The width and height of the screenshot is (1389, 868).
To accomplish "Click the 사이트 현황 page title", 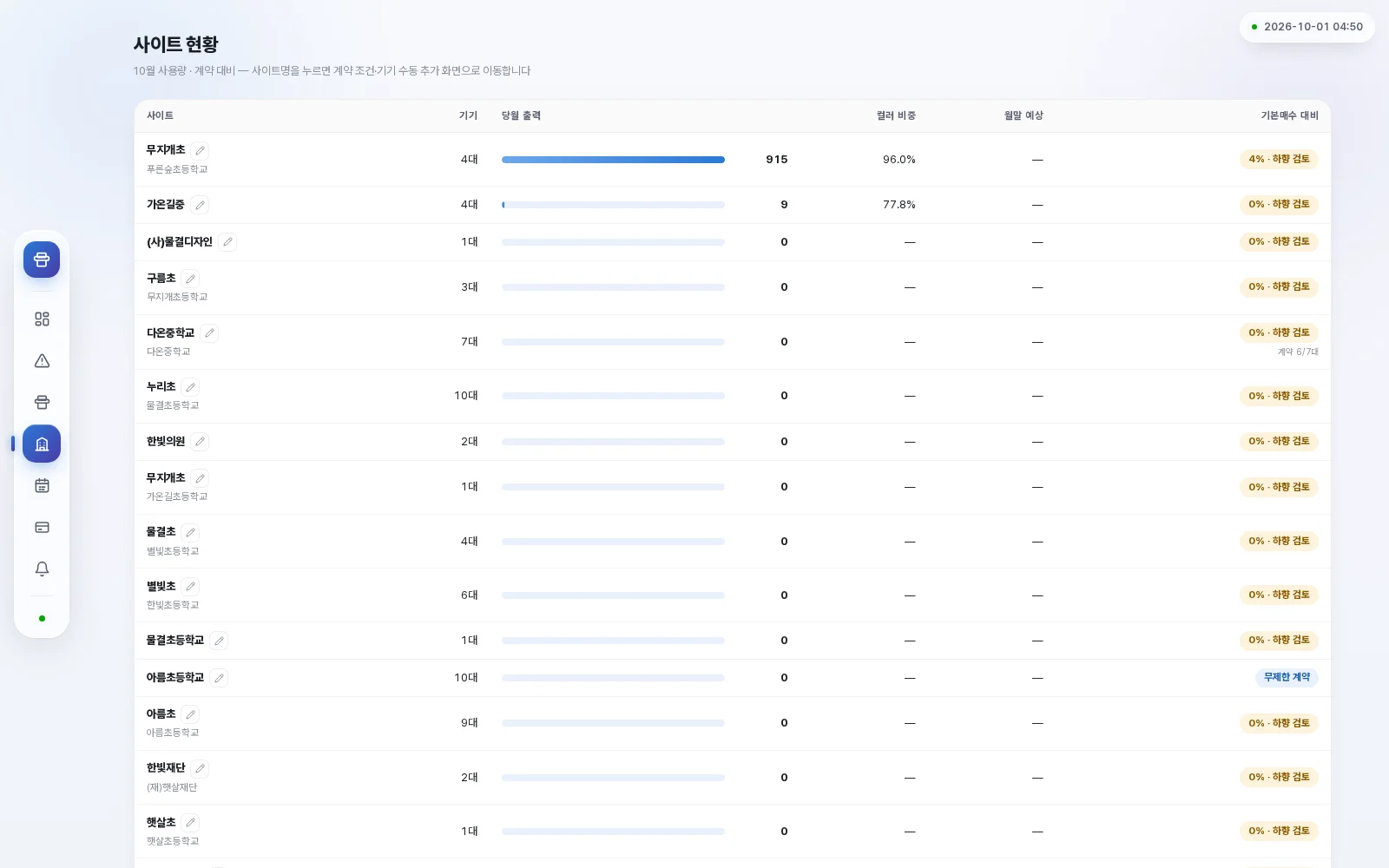I will [x=175, y=44].
